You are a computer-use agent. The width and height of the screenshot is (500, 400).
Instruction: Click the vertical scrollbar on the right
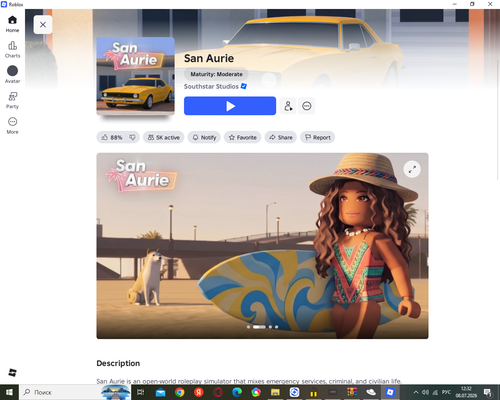click(497, 120)
